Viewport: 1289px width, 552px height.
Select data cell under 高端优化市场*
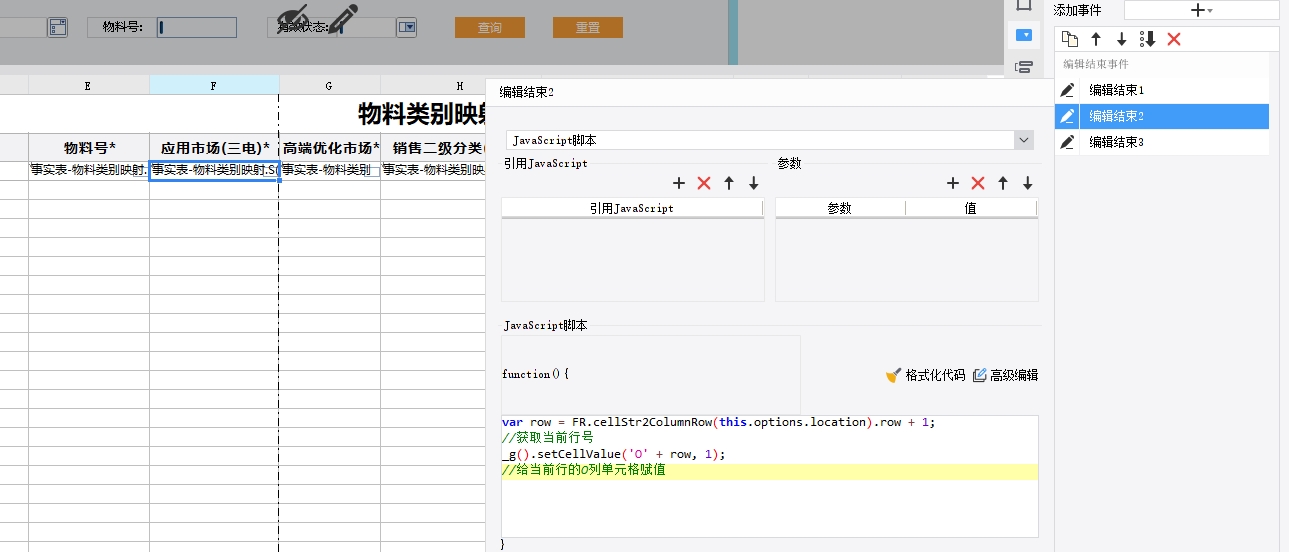(x=329, y=170)
